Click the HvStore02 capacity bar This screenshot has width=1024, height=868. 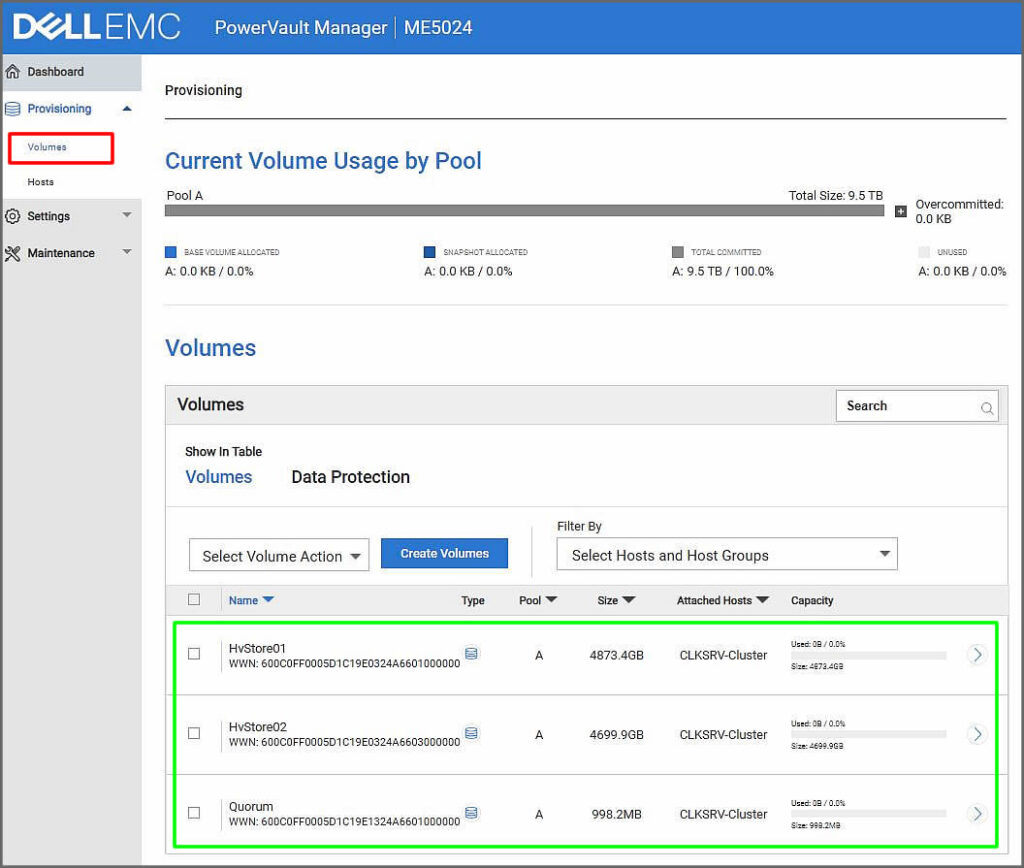pyautogui.click(x=869, y=734)
